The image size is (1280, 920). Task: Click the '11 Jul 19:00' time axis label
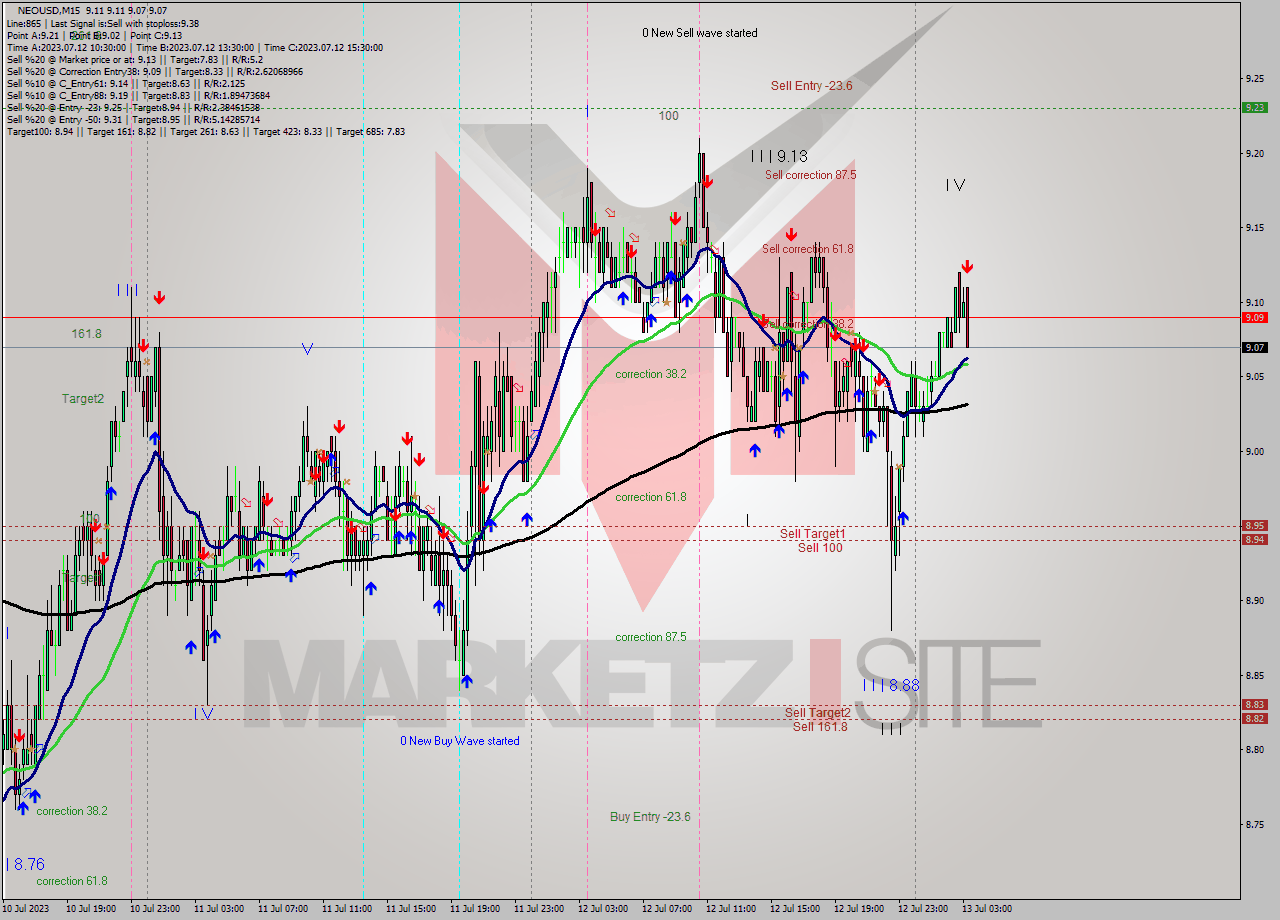pyautogui.click(x=475, y=909)
